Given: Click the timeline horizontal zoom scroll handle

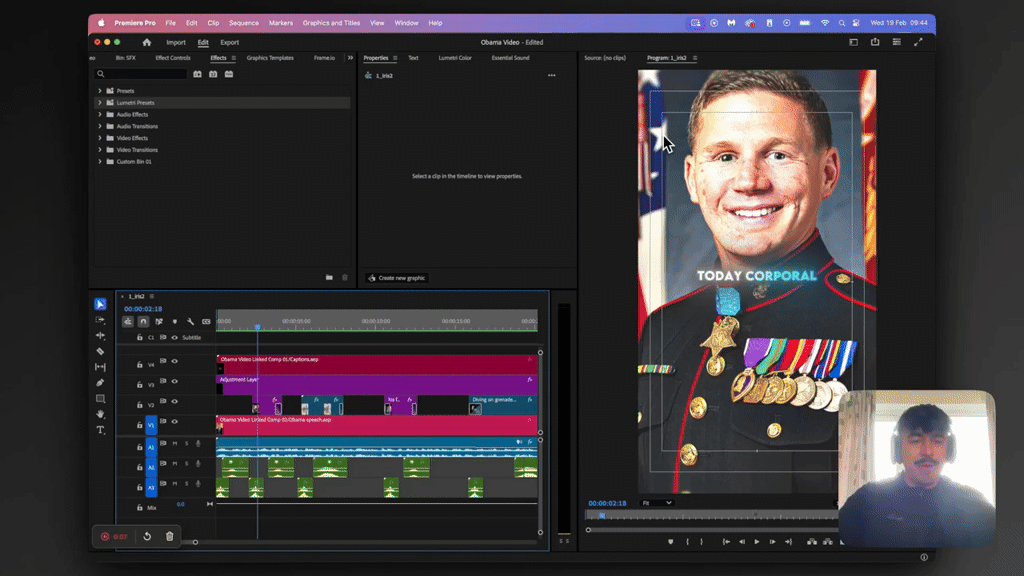Looking at the screenshot, I should pyautogui.click(x=195, y=542).
